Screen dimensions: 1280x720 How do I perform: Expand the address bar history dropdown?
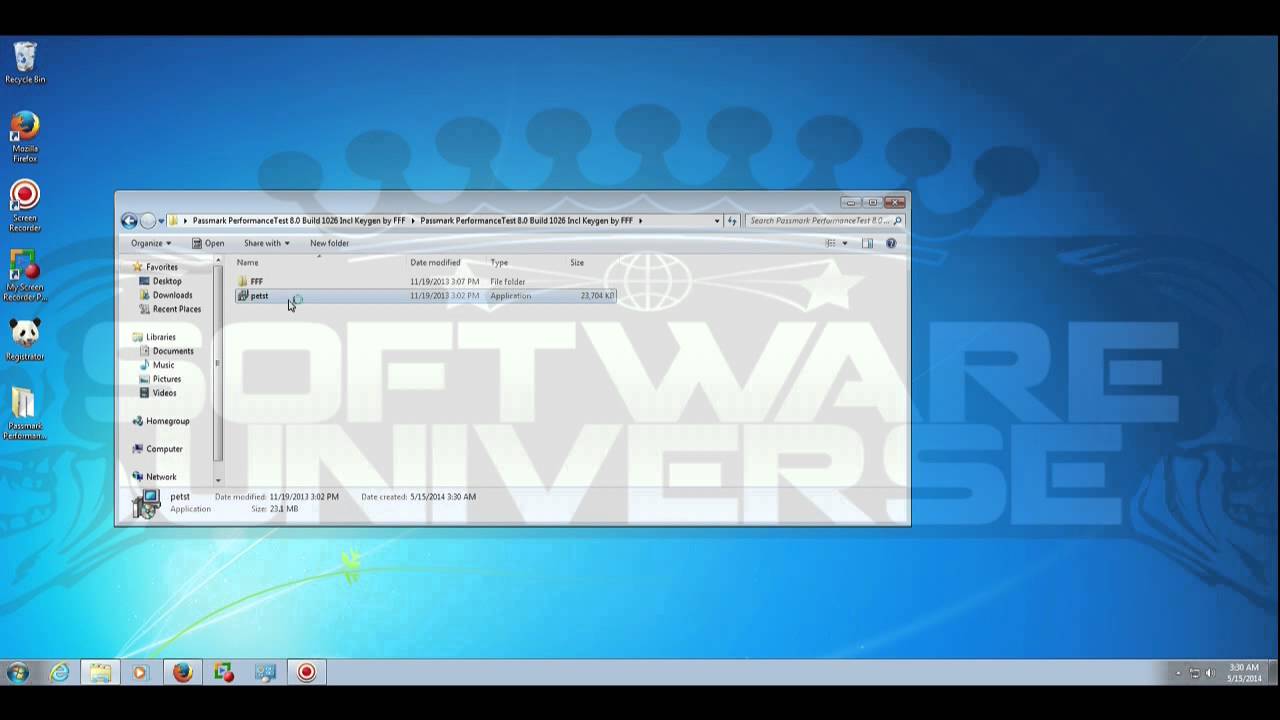point(717,221)
